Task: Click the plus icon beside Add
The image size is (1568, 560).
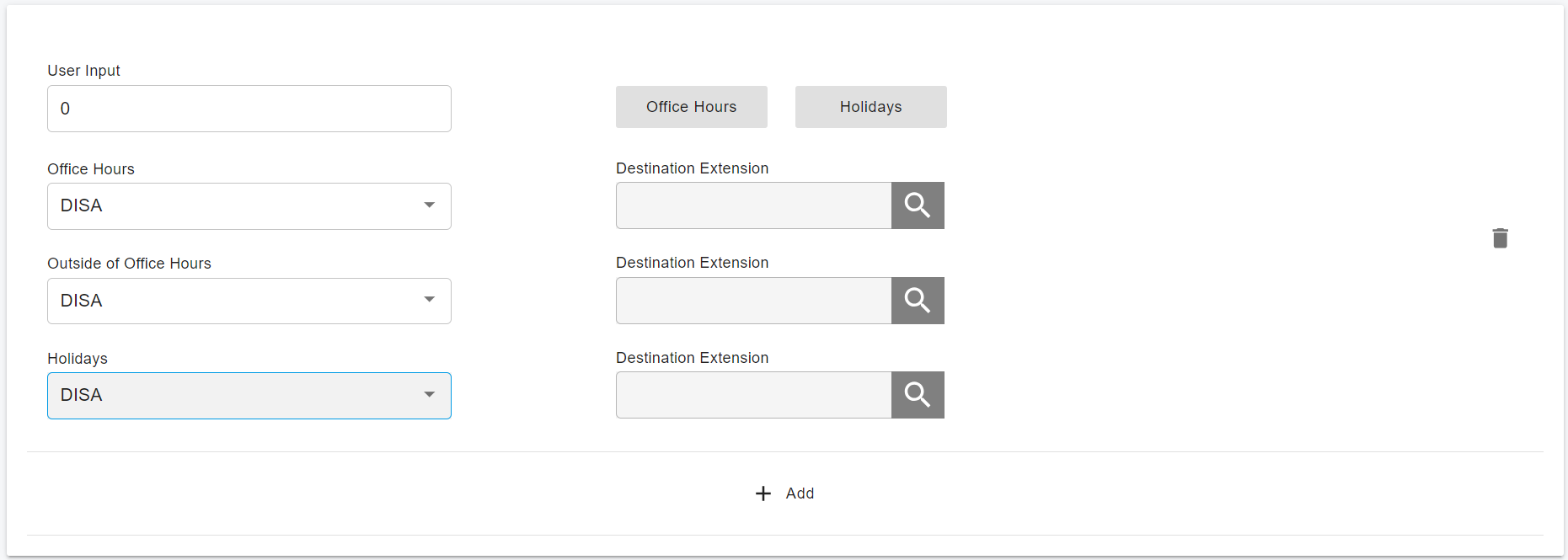Action: tap(763, 493)
